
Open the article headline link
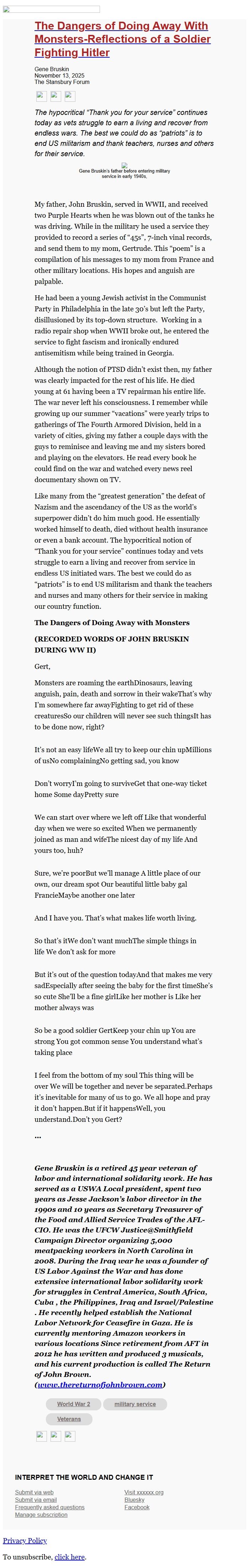[x=122, y=39]
